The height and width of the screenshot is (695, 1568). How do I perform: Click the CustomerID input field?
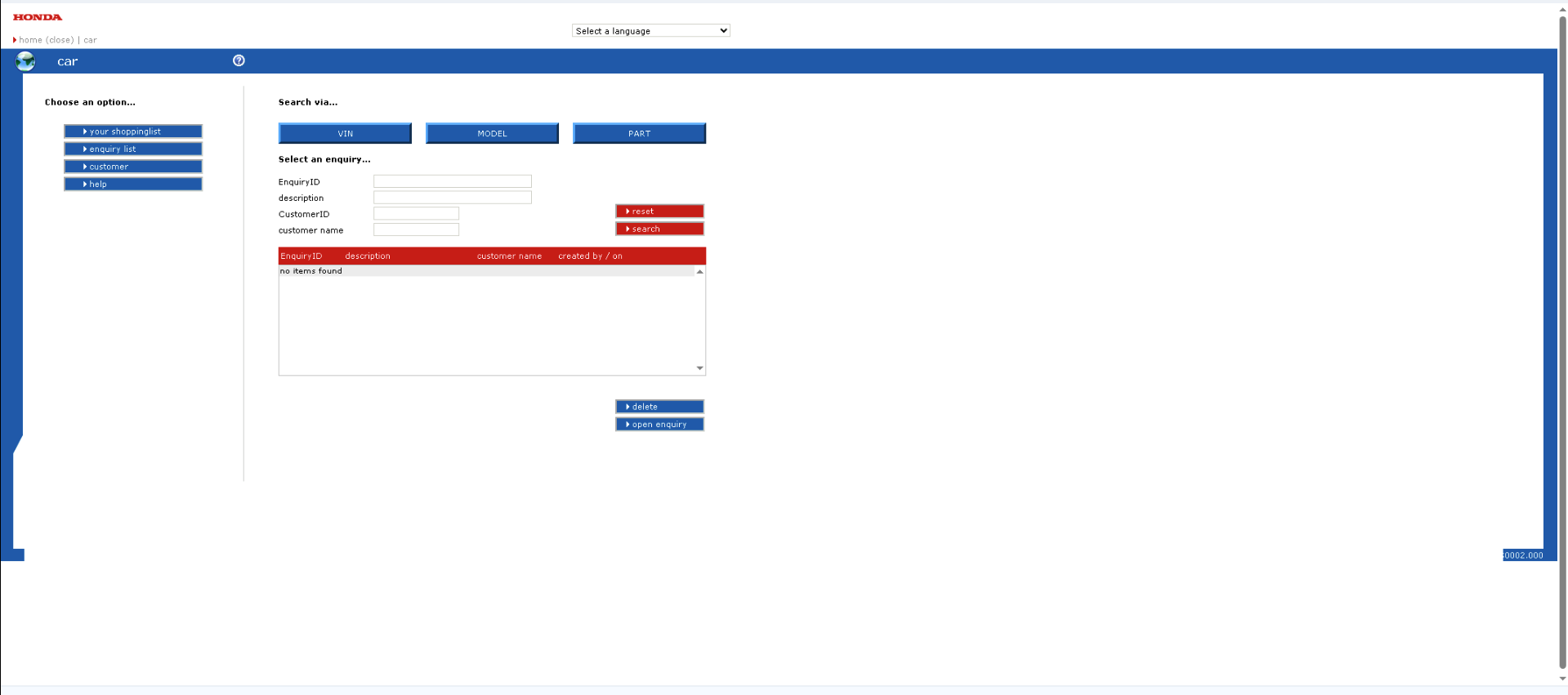pyautogui.click(x=416, y=214)
